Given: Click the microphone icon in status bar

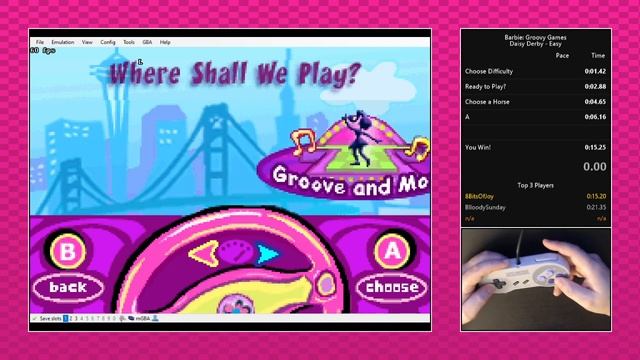Looking at the screenshot, I should coord(122,318).
